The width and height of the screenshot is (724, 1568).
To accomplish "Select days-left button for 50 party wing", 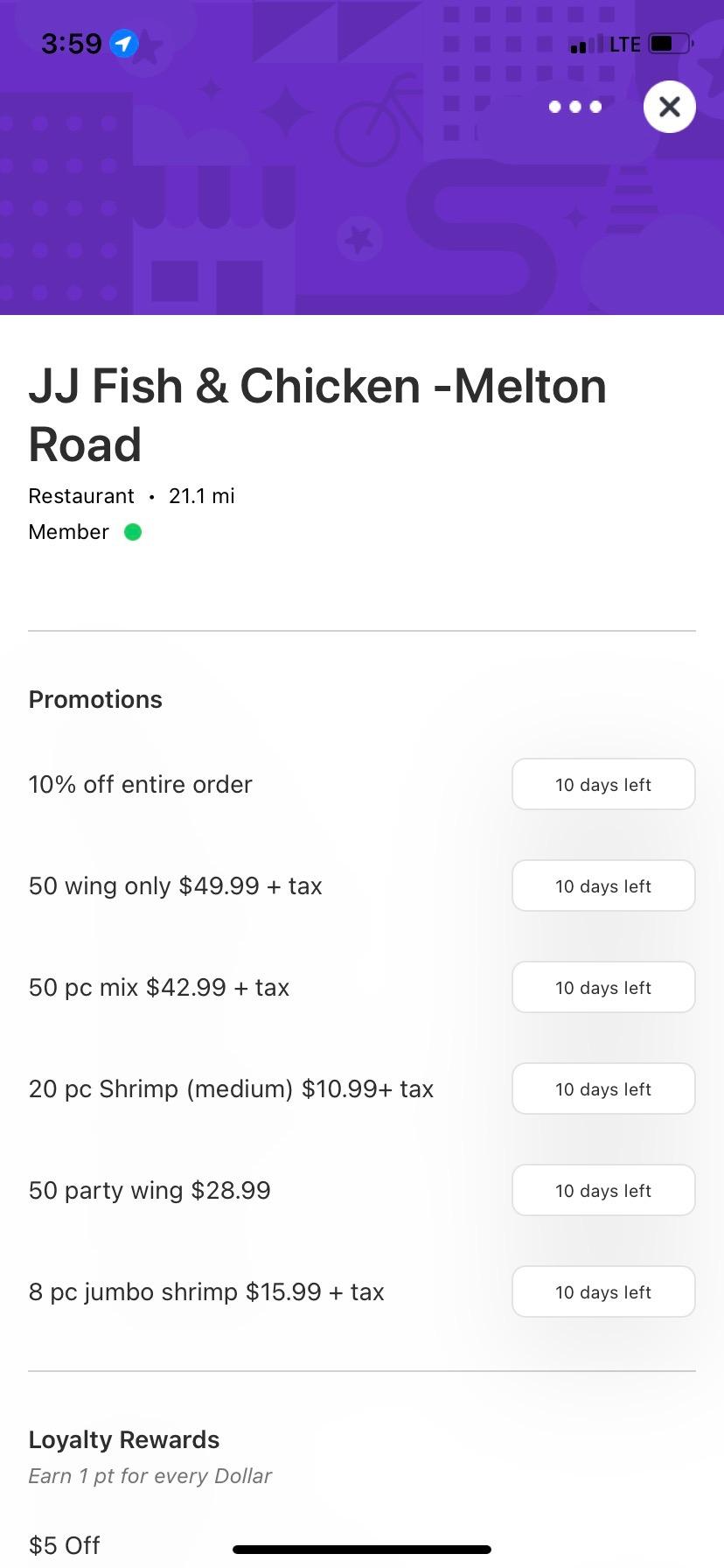I will tap(603, 1191).
